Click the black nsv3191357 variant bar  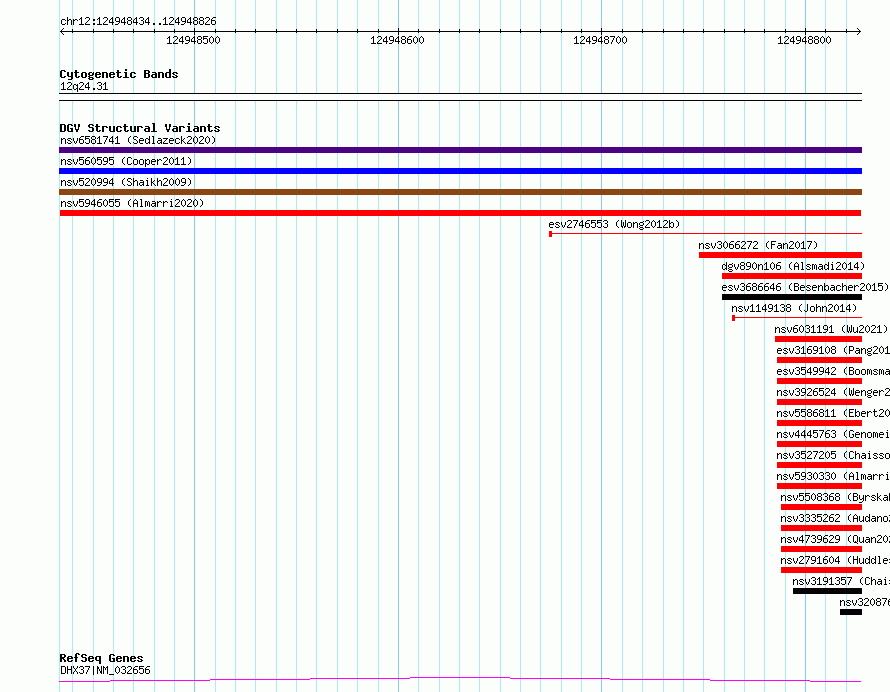coord(828,591)
